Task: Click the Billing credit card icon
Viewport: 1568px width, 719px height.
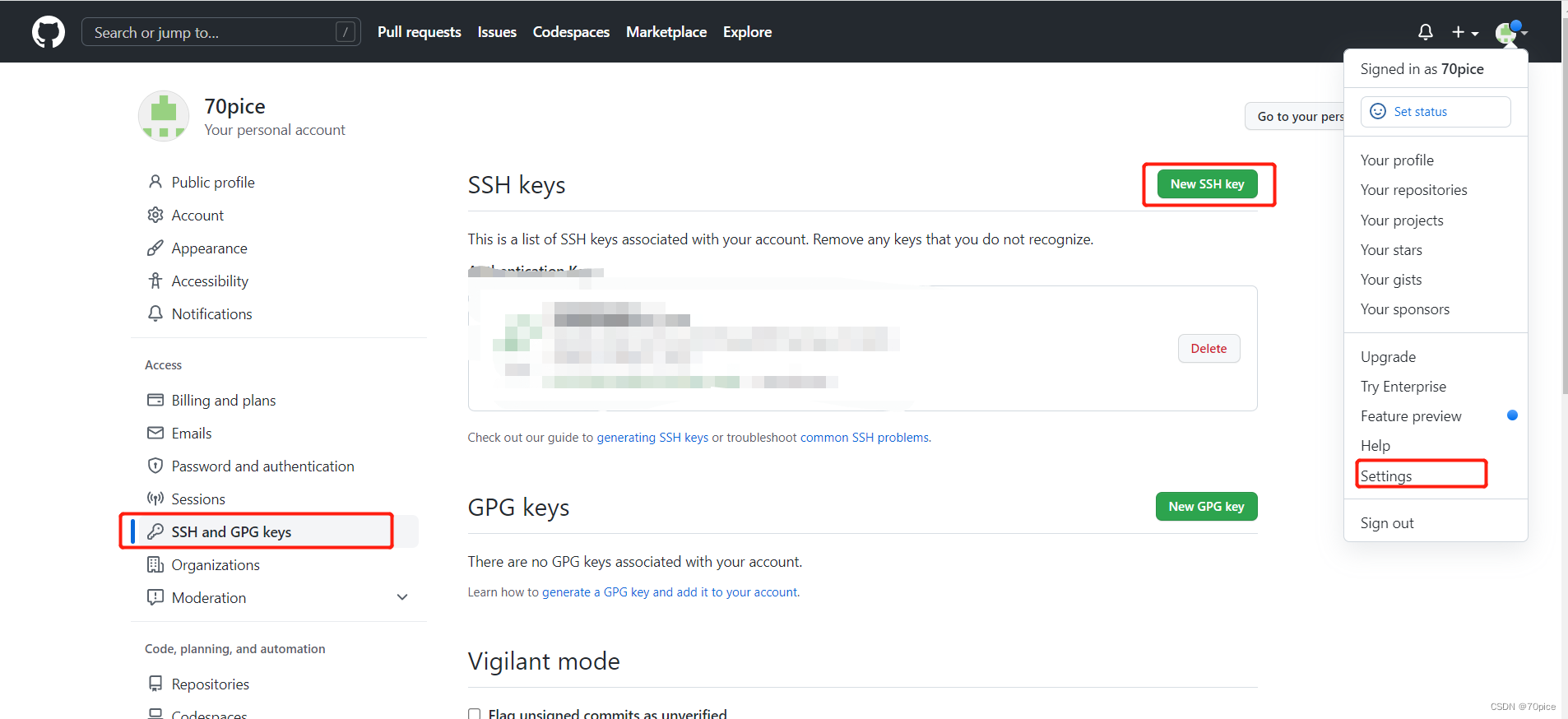Action: pyautogui.click(x=155, y=400)
